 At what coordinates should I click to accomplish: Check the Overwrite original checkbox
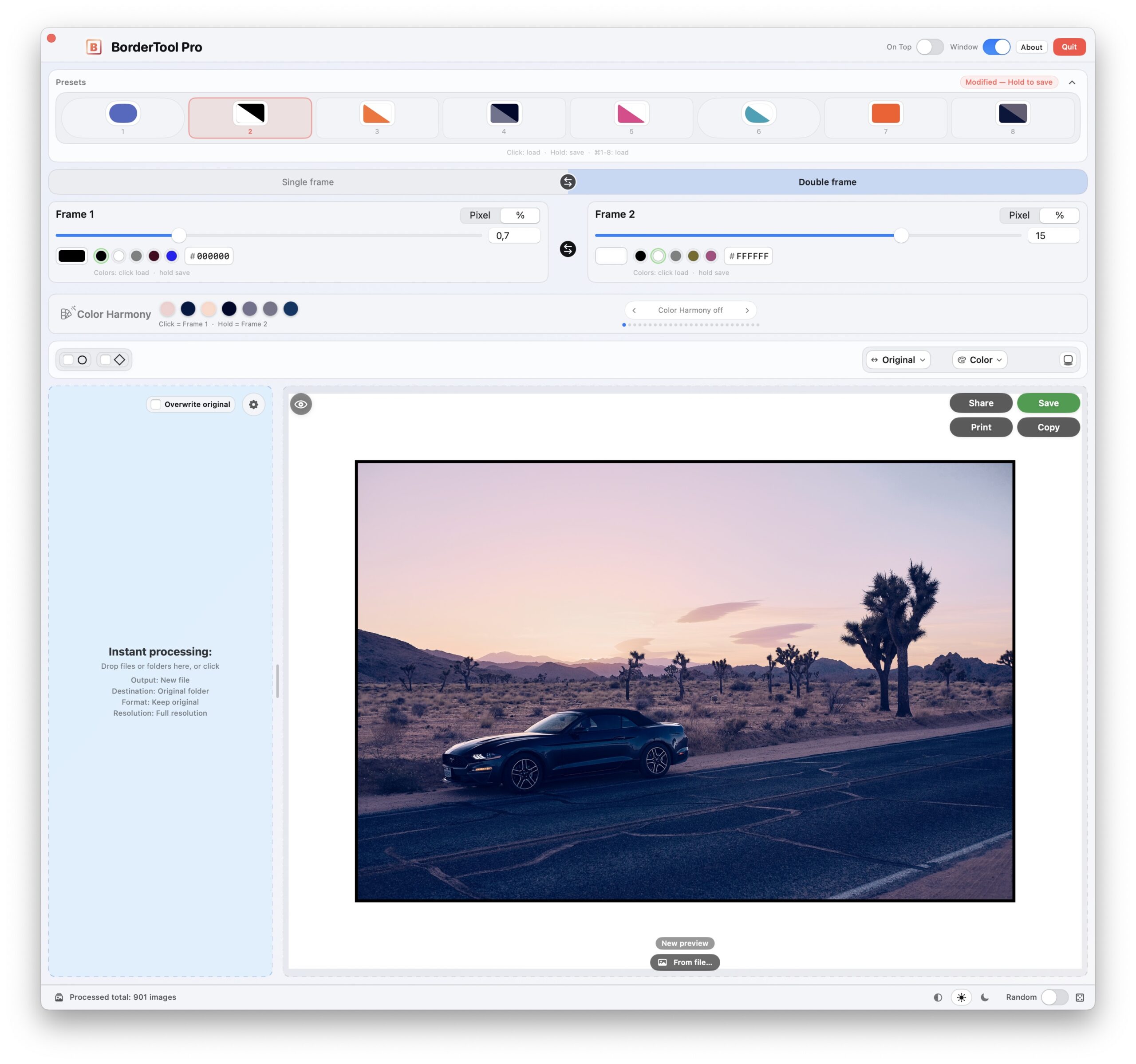pyautogui.click(x=156, y=404)
